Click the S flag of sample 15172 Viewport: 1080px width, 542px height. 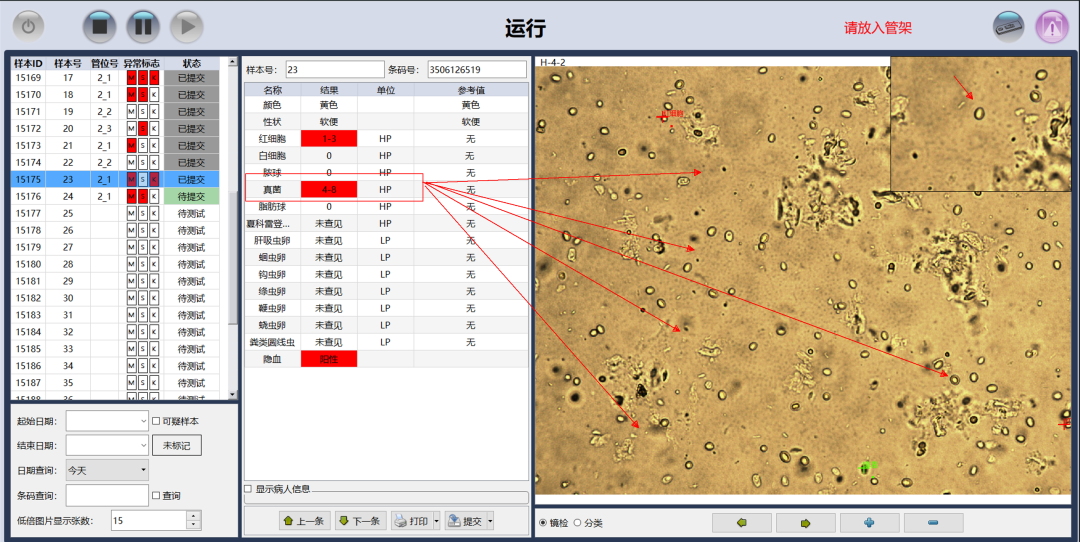tap(143, 128)
